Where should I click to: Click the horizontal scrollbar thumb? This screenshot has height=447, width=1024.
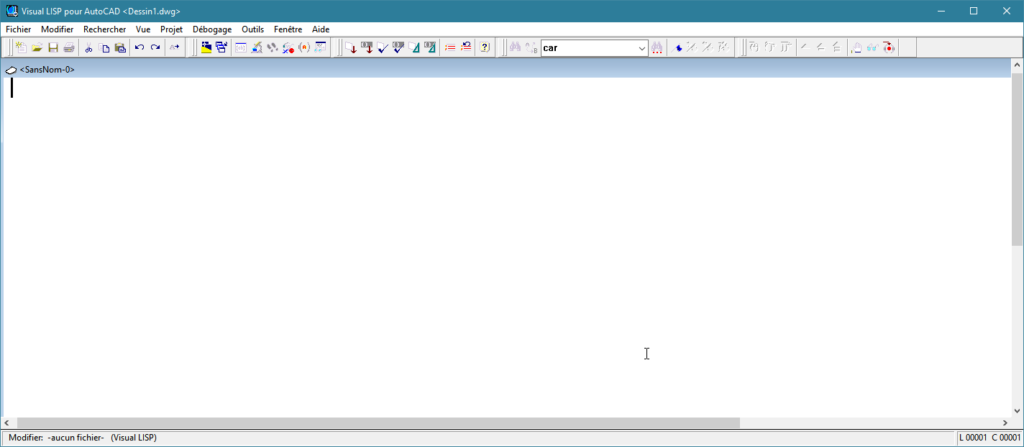click(x=378, y=423)
